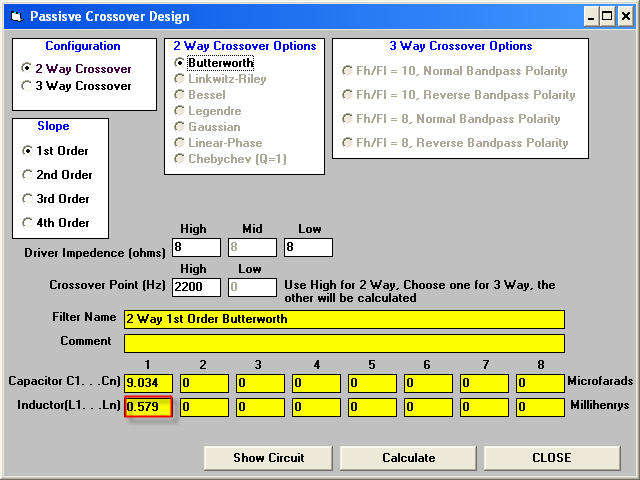Click the Filter Name field

[344, 319]
